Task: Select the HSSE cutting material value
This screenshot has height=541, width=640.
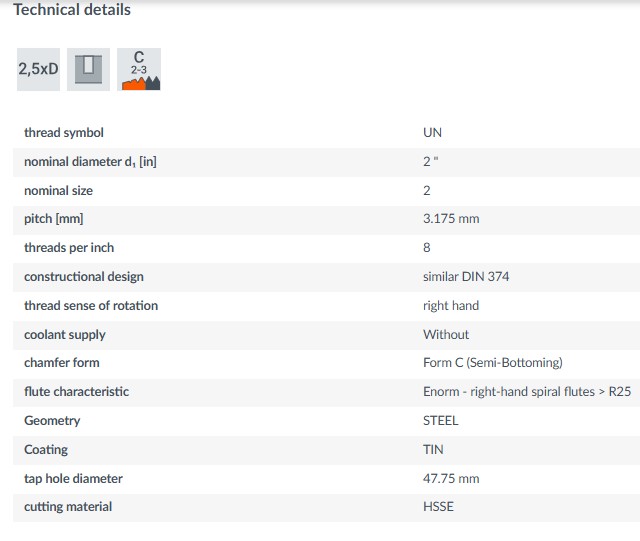Action: pos(438,507)
